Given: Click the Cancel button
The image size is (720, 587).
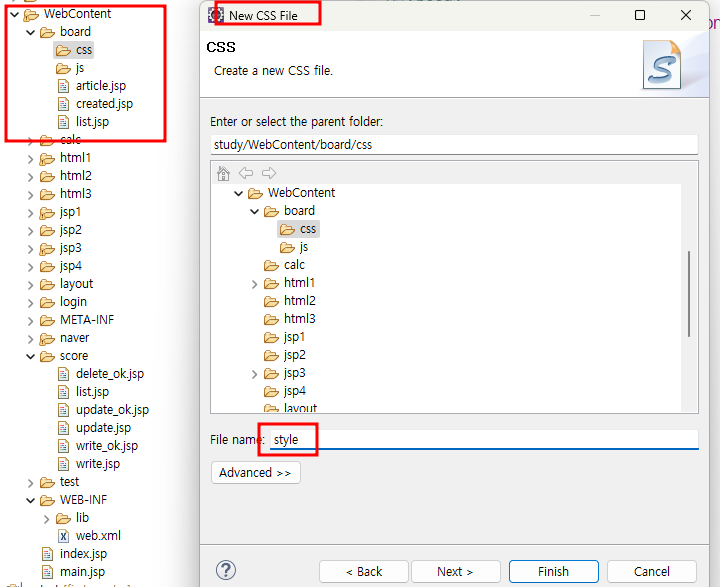Looking at the screenshot, I should (652, 571).
